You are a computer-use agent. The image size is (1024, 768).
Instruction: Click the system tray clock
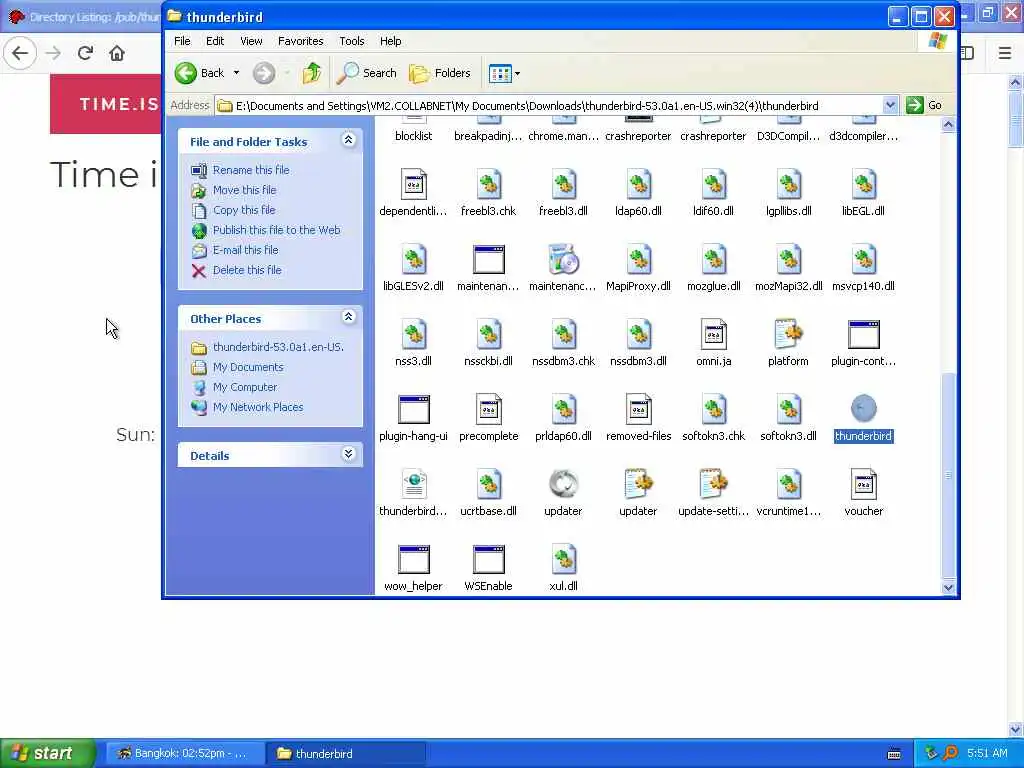click(x=987, y=753)
